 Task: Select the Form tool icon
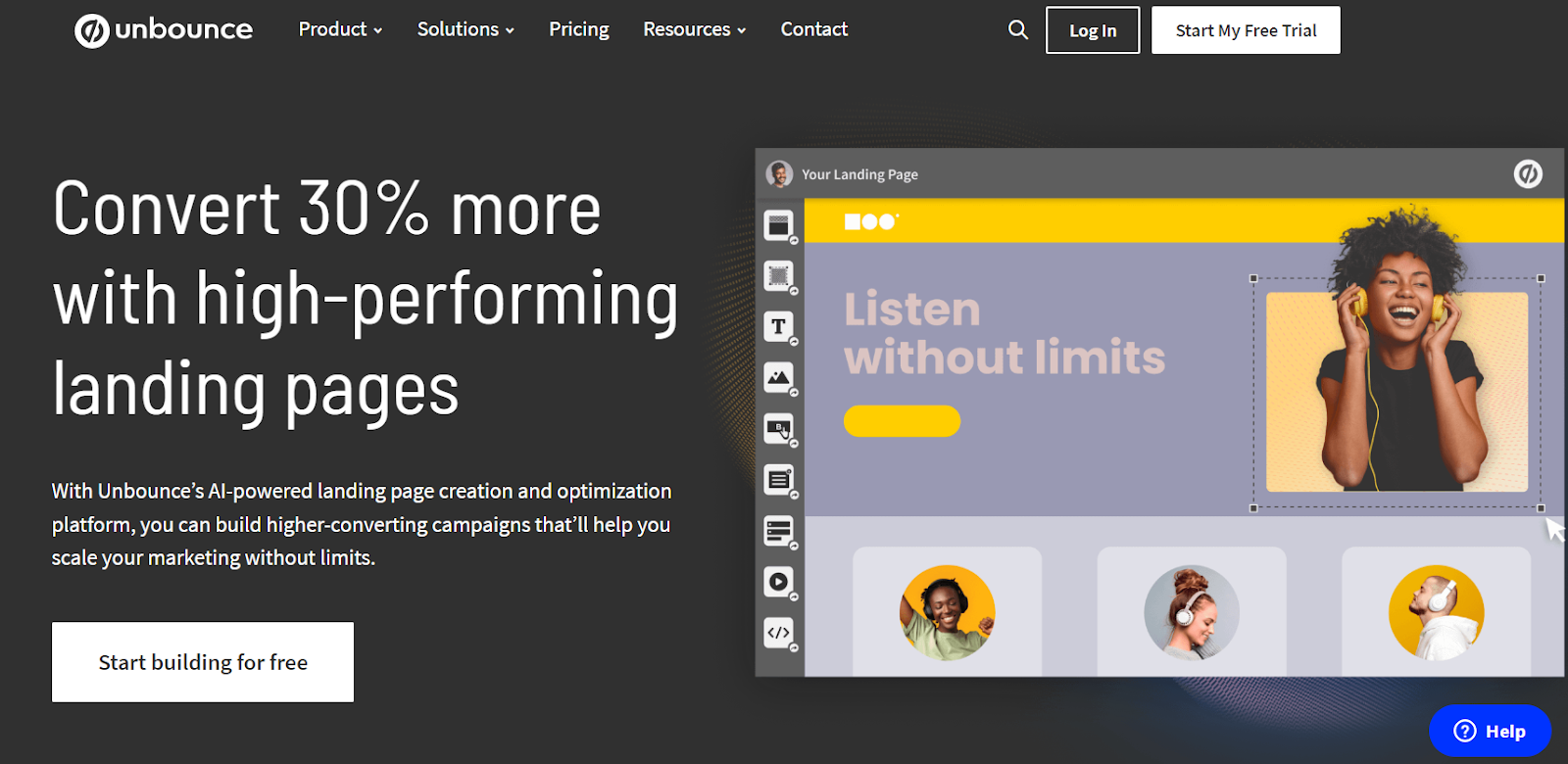[779, 479]
